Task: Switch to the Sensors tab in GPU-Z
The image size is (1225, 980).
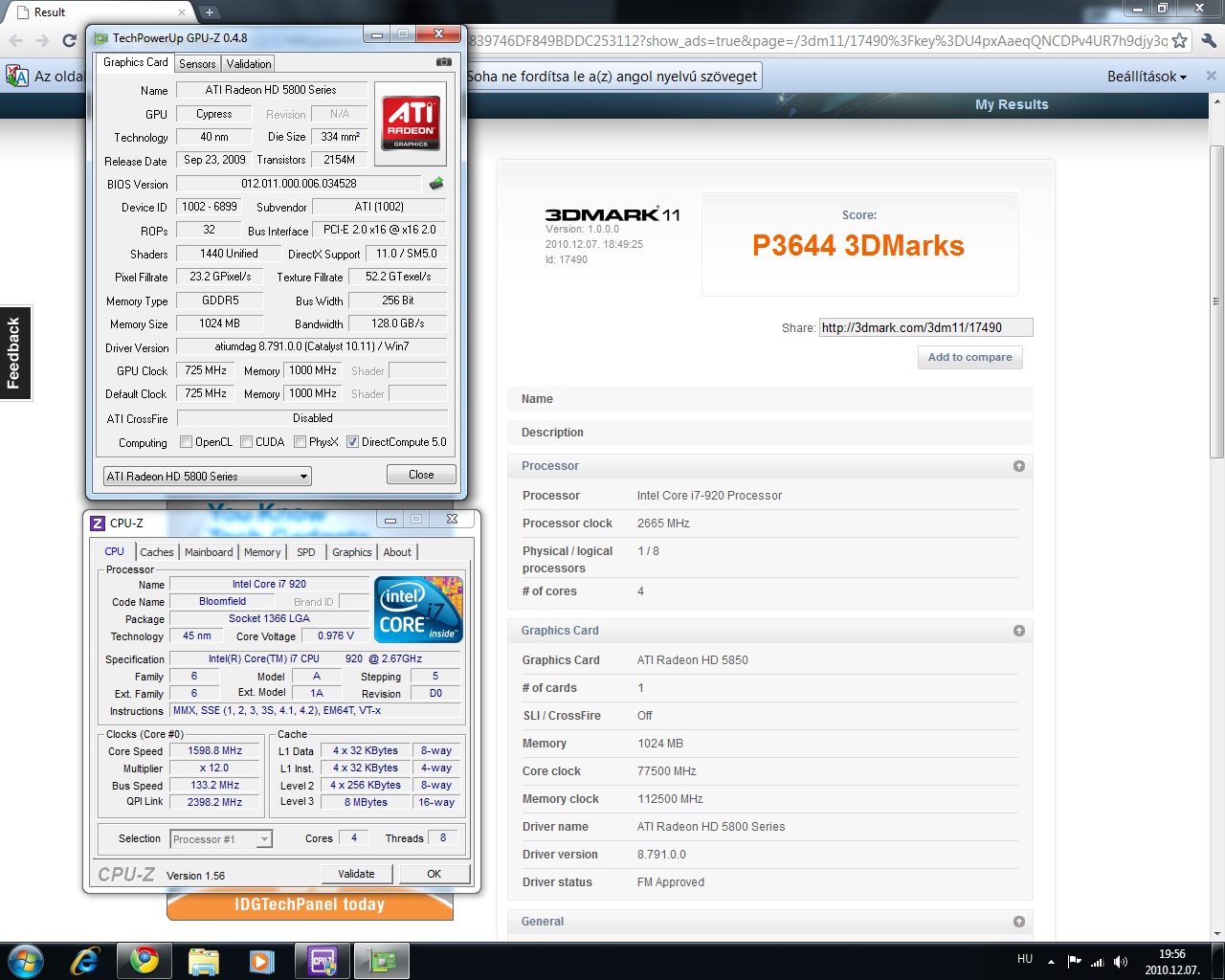Action: click(x=197, y=64)
